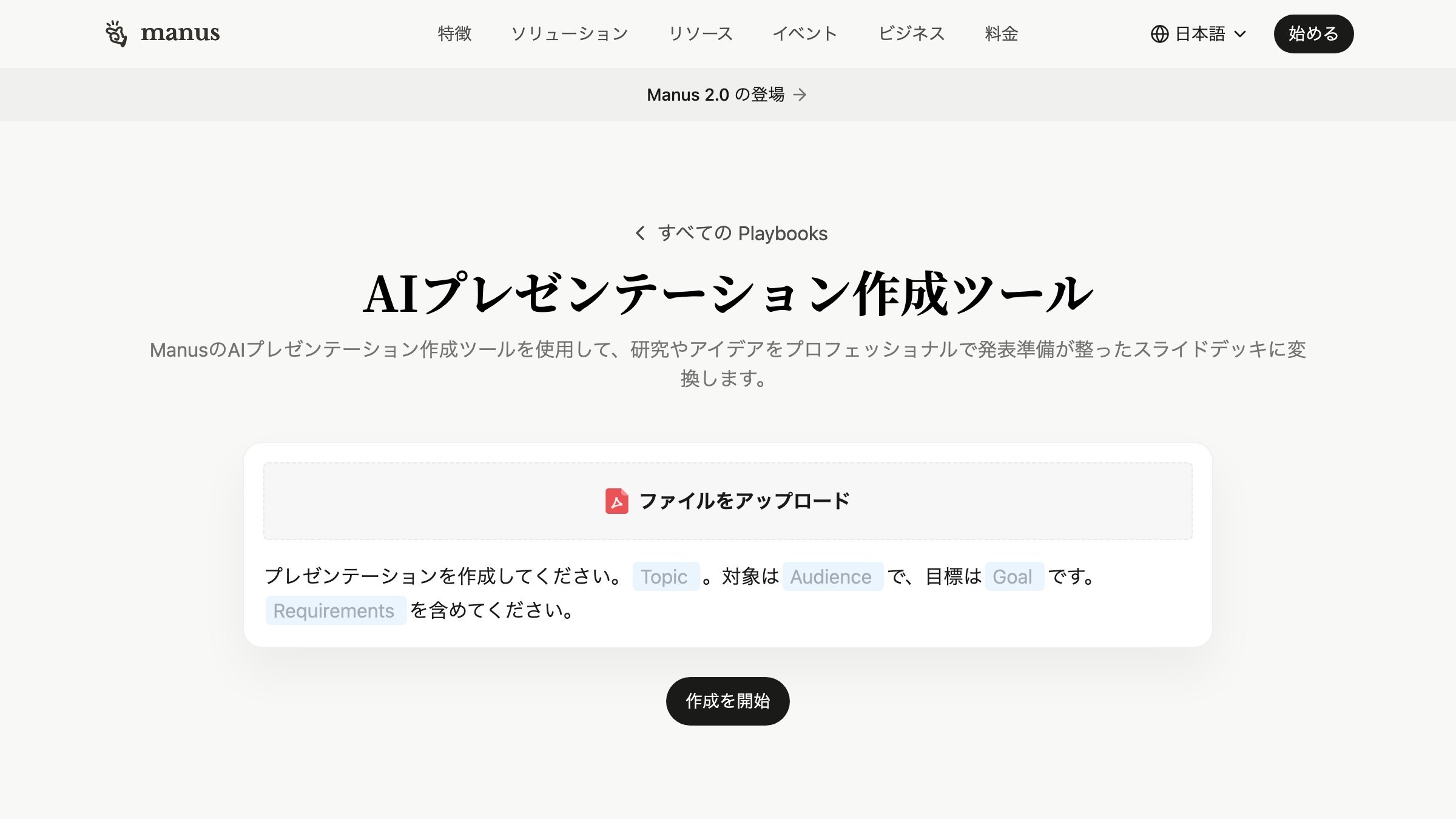Click the 作成を開始 button
Image resolution: width=1456 pixels, height=819 pixels.
[x=728, y=701]
